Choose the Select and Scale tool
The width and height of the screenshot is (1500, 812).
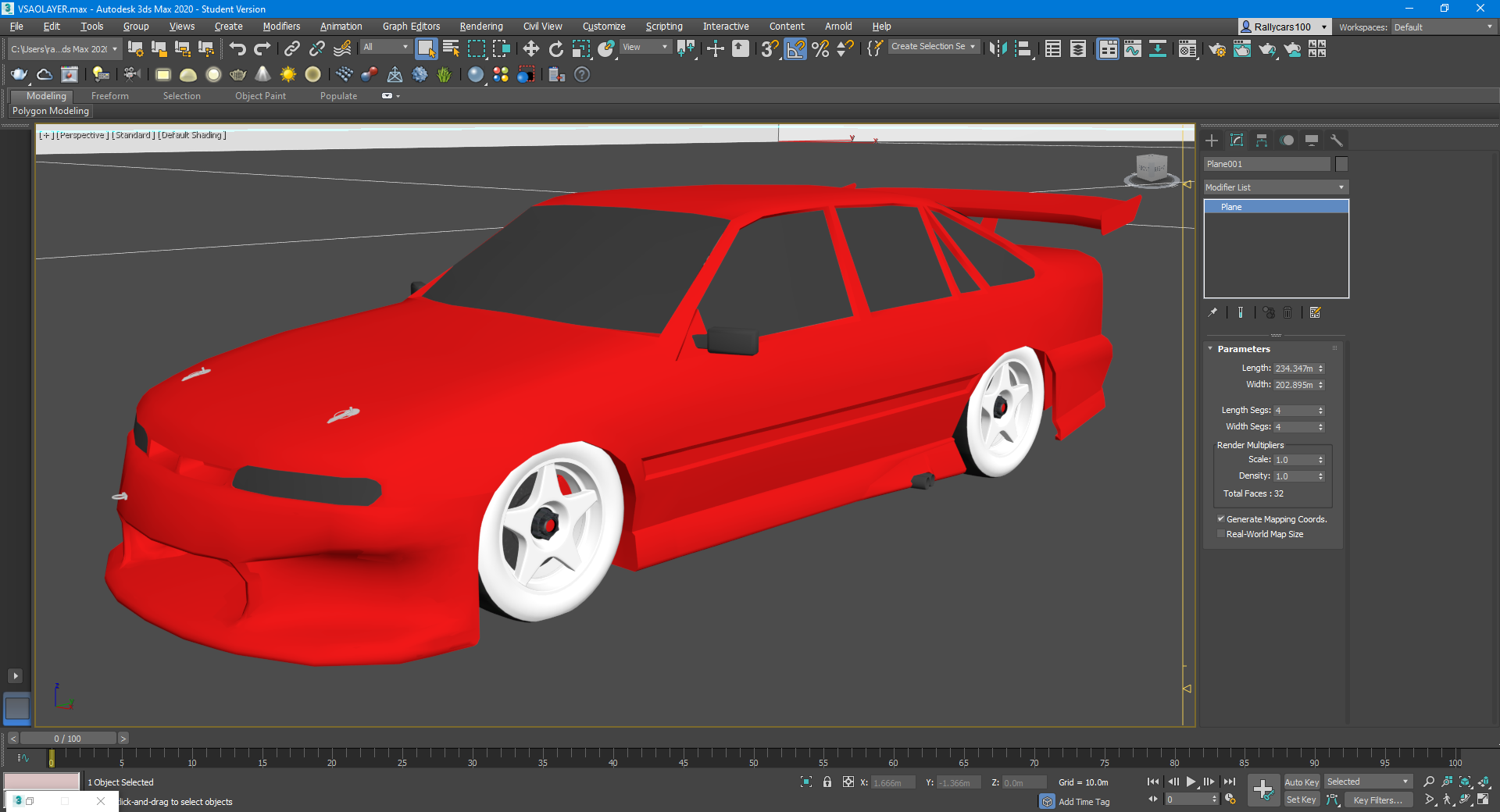tap(580, 48)
